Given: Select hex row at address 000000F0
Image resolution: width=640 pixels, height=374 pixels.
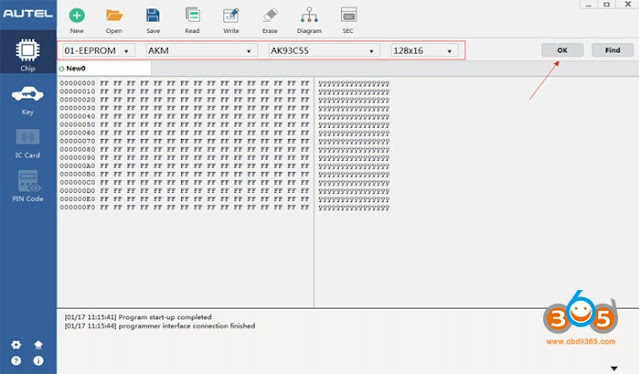Looking at the screenshot, I should pos(184,207).
